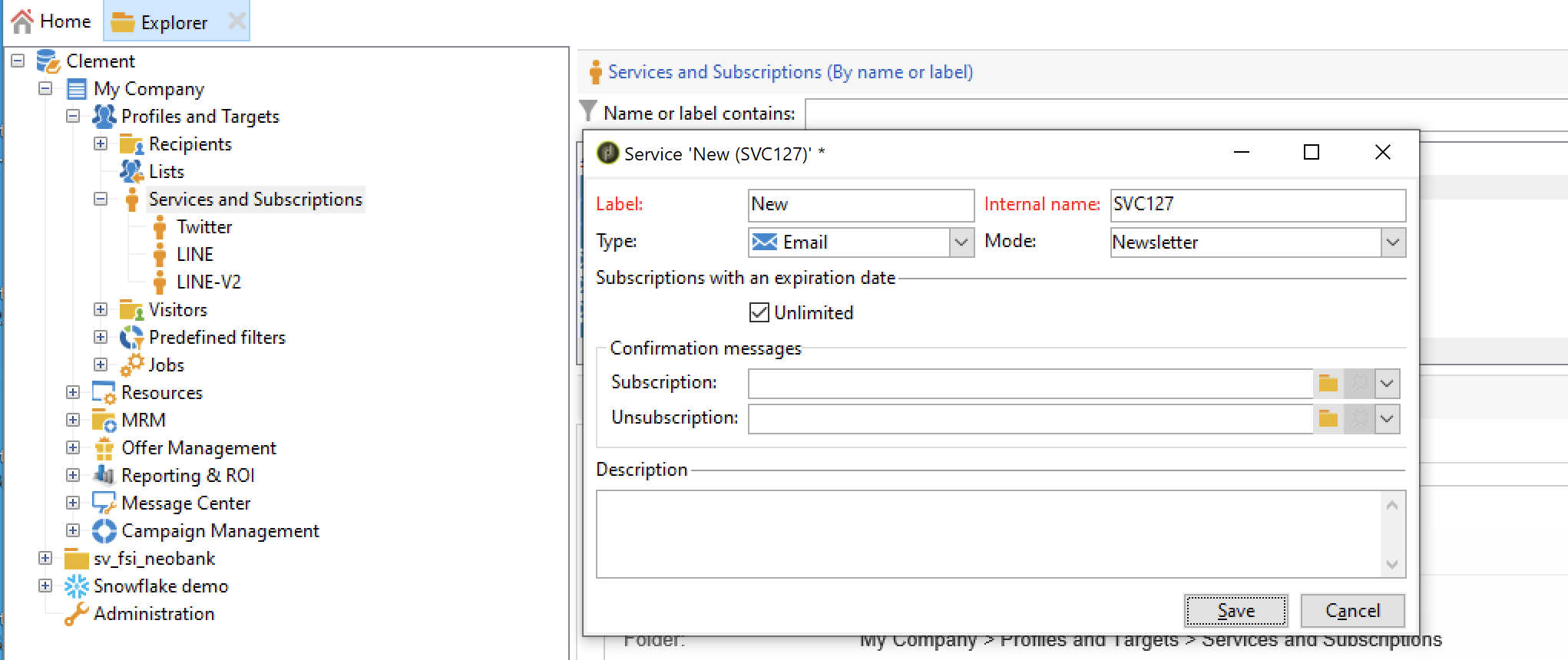Image resolution: width=1568 pixels, height=660 pixels.
Task: Select MRM in the tree
Action: pyautogui.click(x=144, y=421)
